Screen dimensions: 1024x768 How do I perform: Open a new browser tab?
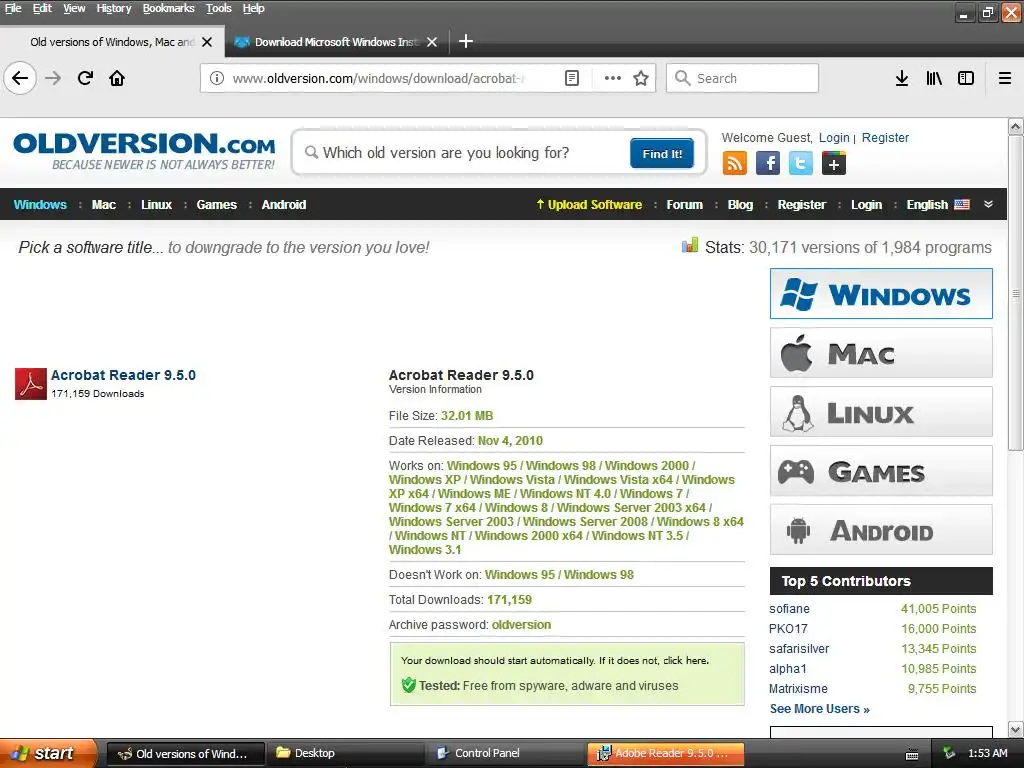[x=466, y=42]
